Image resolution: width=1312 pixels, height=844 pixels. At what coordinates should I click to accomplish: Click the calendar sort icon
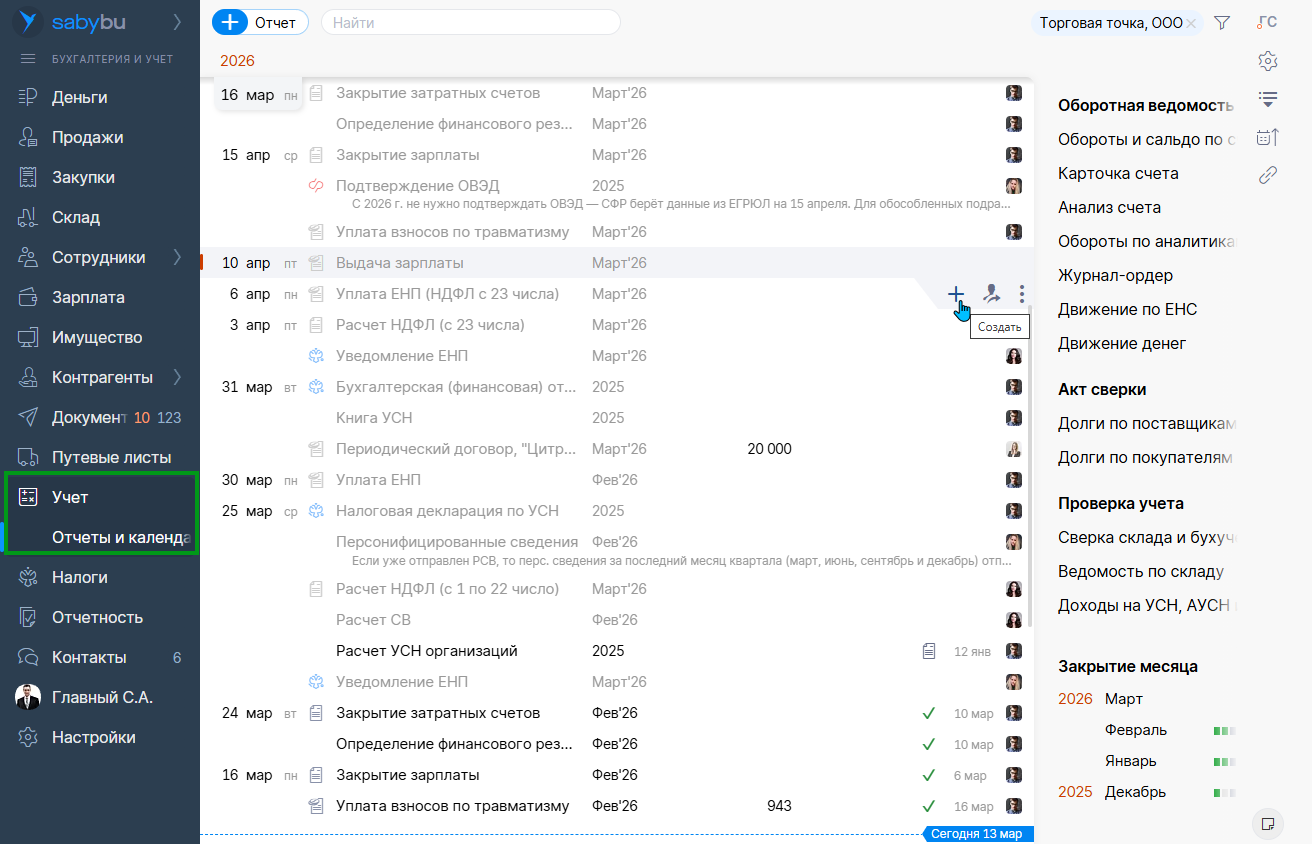1268,137
